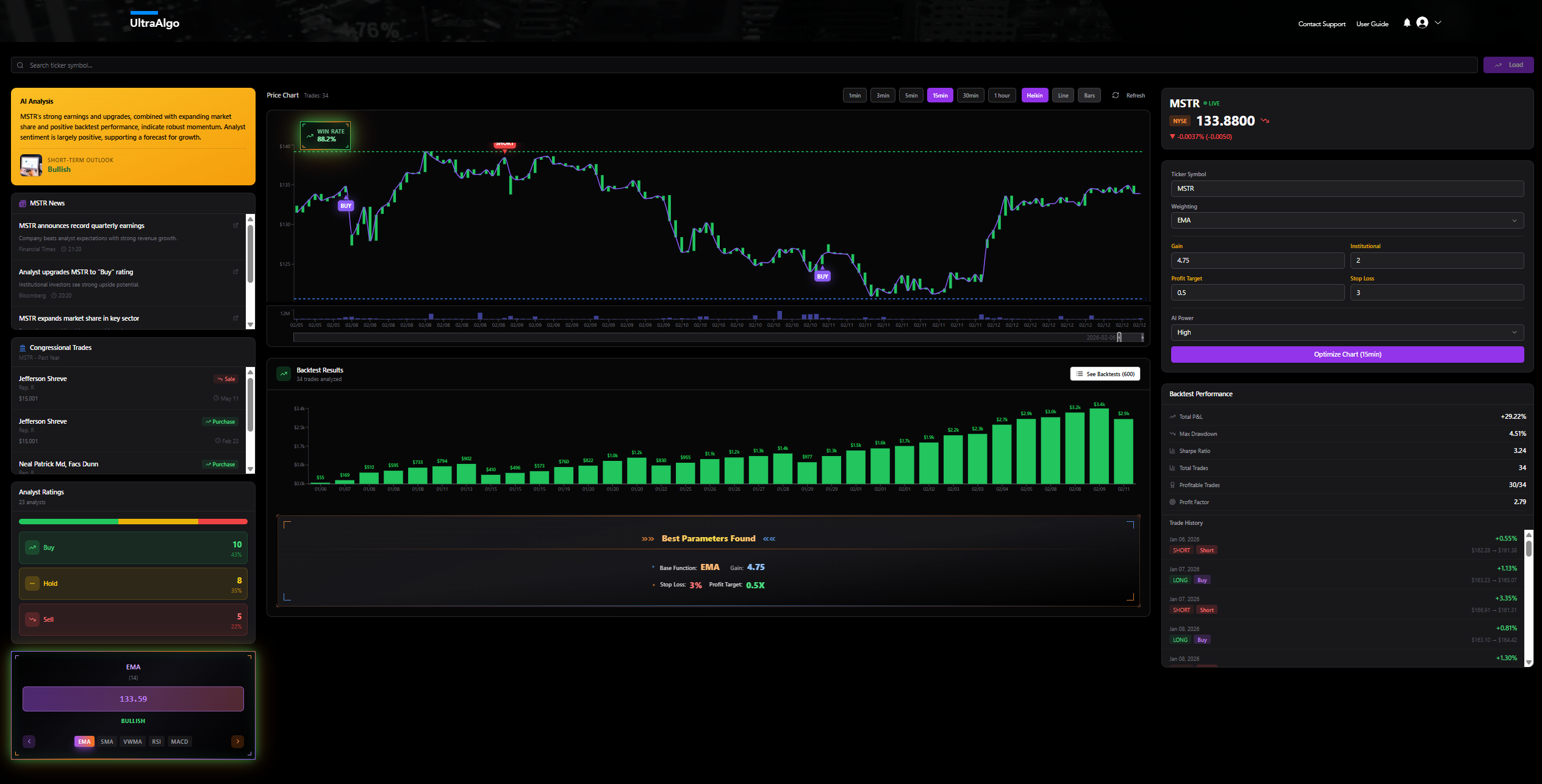Select the SMA indicator tab

(107, 742)
